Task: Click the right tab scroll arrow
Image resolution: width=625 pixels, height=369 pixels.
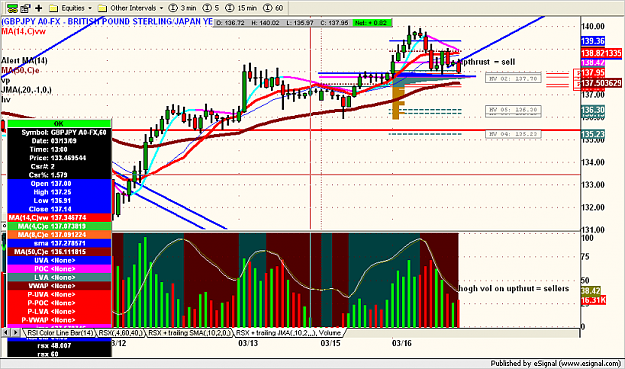Action: coord(15,332)
